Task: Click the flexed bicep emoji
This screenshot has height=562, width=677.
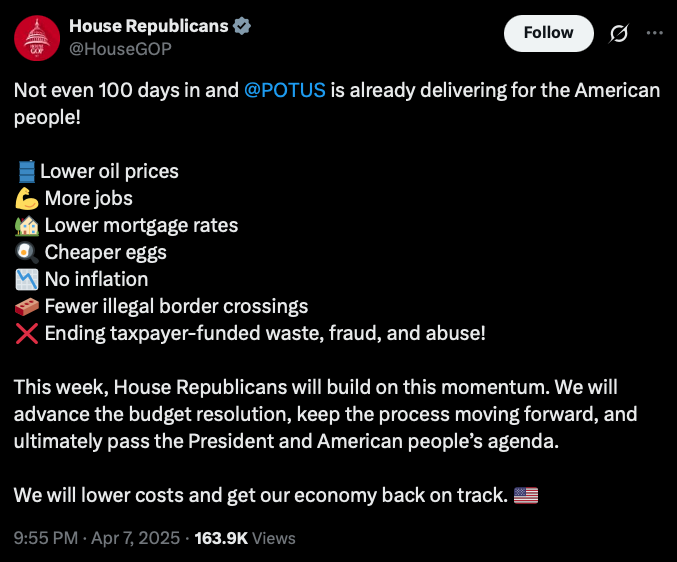Action: pos(25,198)
